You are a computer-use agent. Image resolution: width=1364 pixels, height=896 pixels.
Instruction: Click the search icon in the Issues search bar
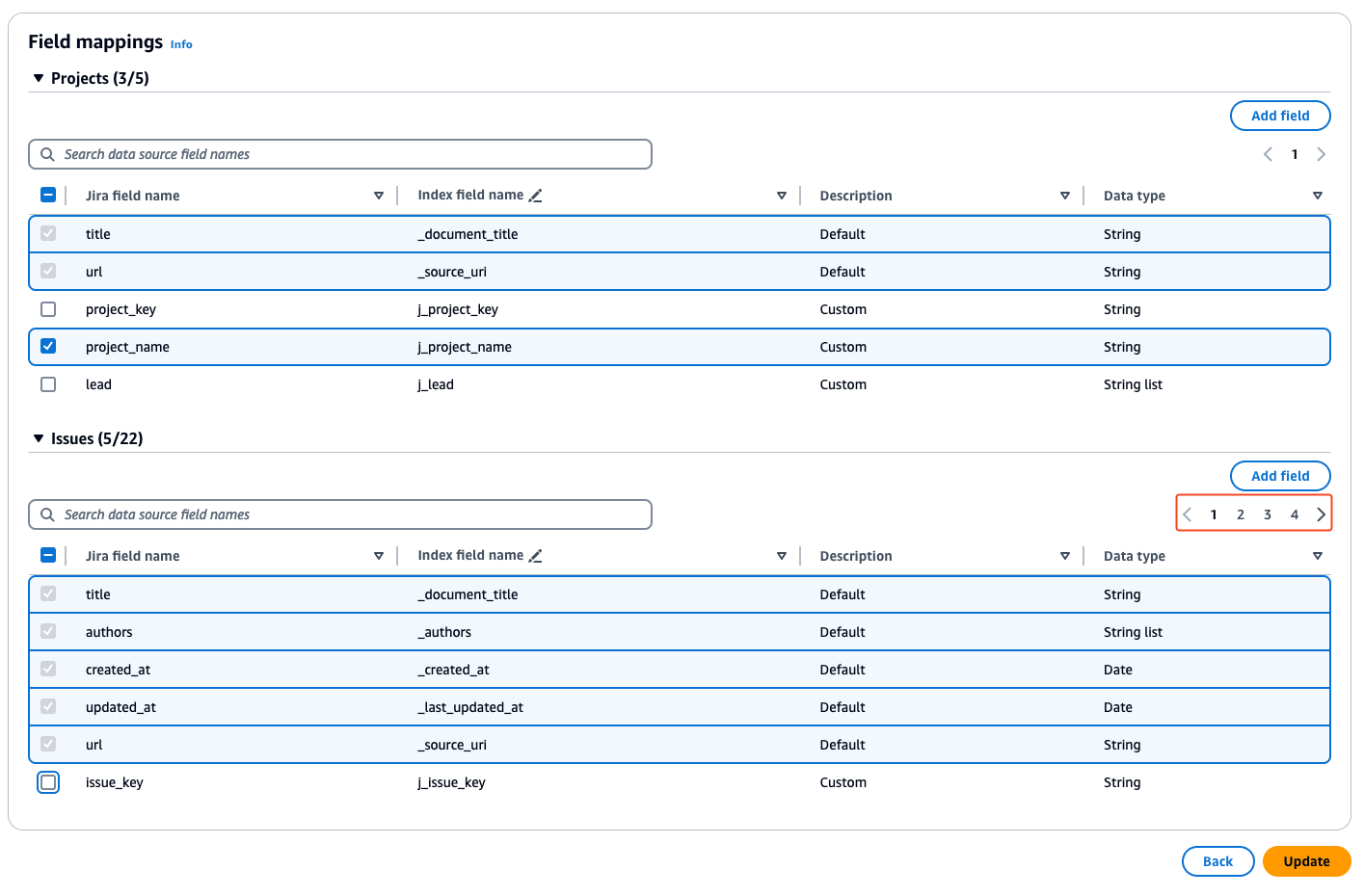coord(47,514)
